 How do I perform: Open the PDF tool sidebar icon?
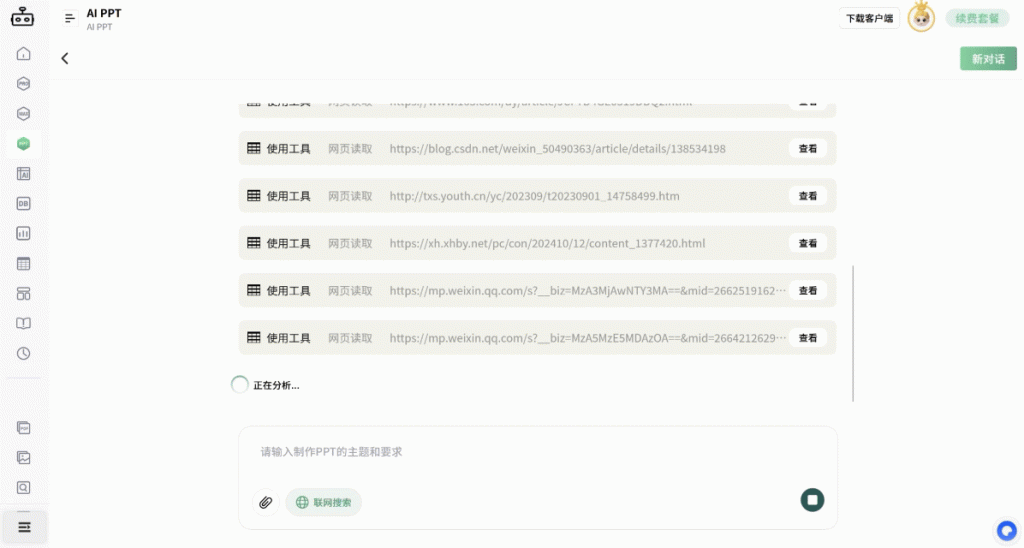click(24, 428)
